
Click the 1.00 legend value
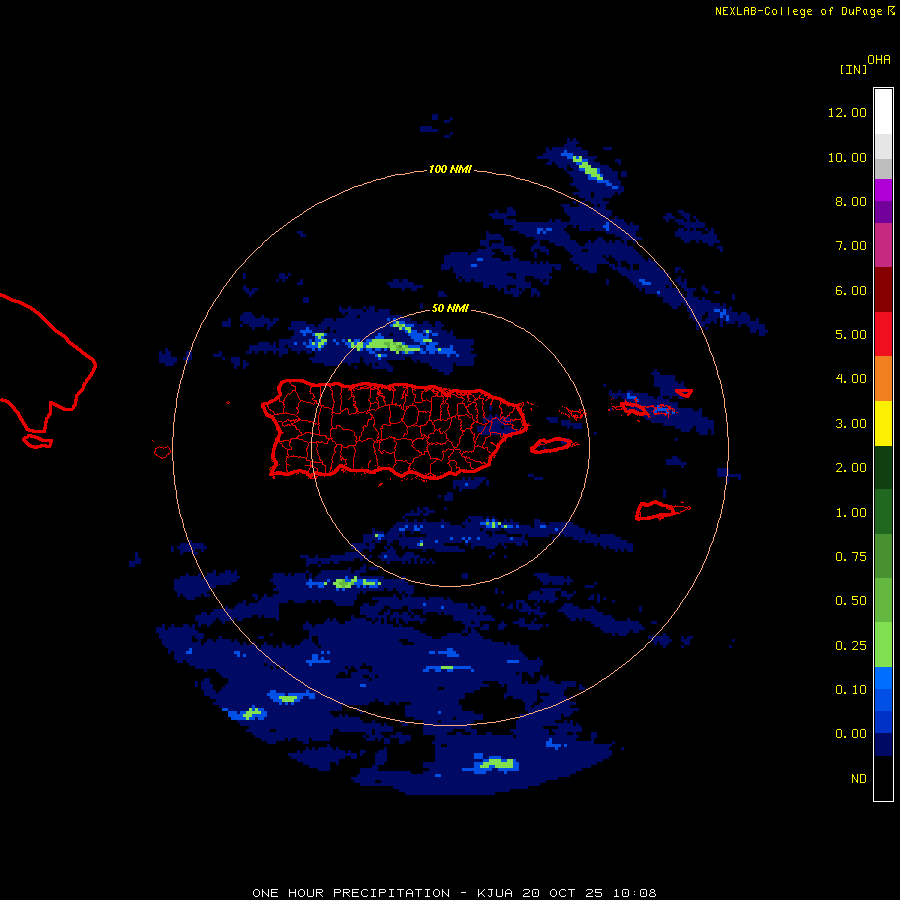[x=851, y=513]
